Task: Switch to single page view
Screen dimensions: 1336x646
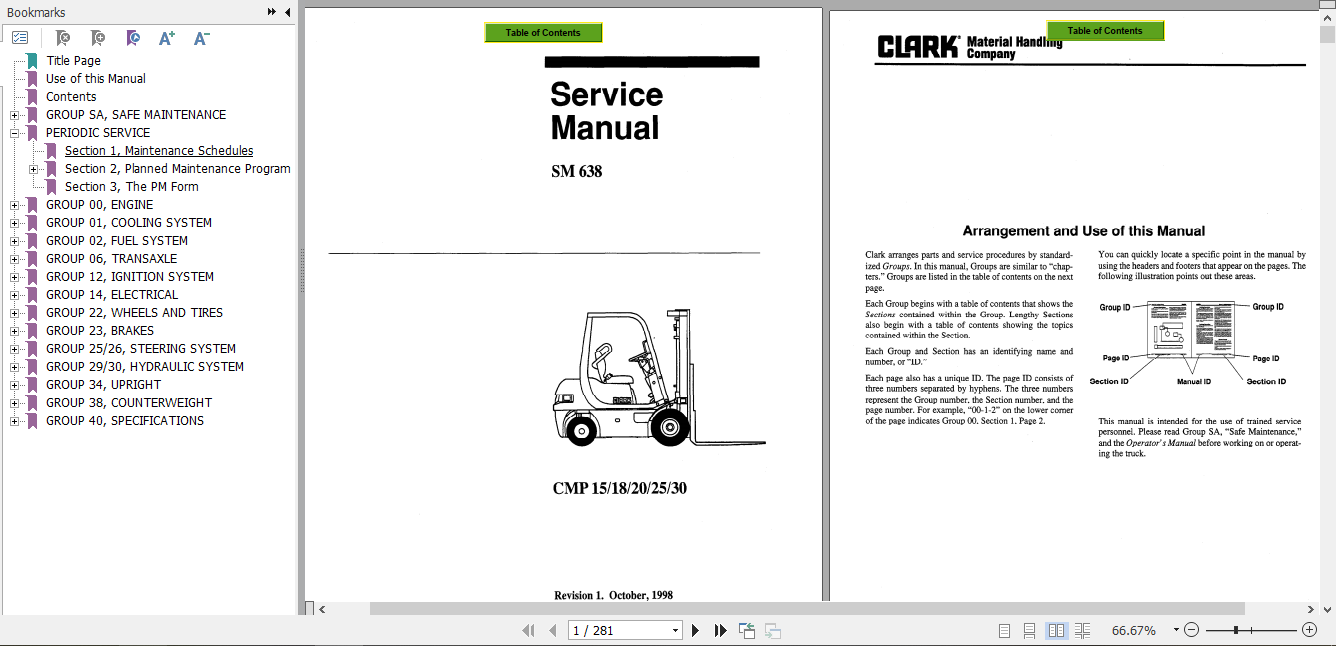Action: (1005, 631)
